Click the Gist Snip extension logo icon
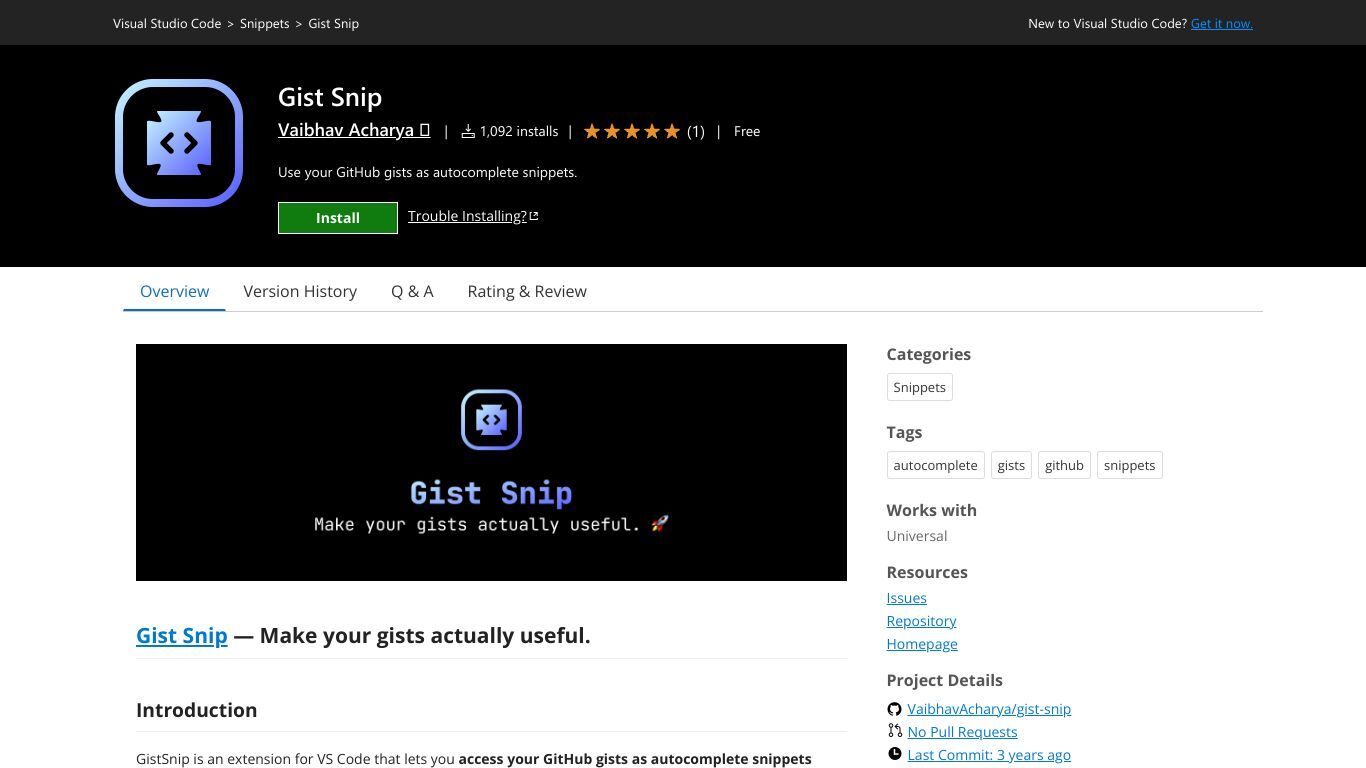Viewport: 1366px width, 768px height. pos(179,143)
